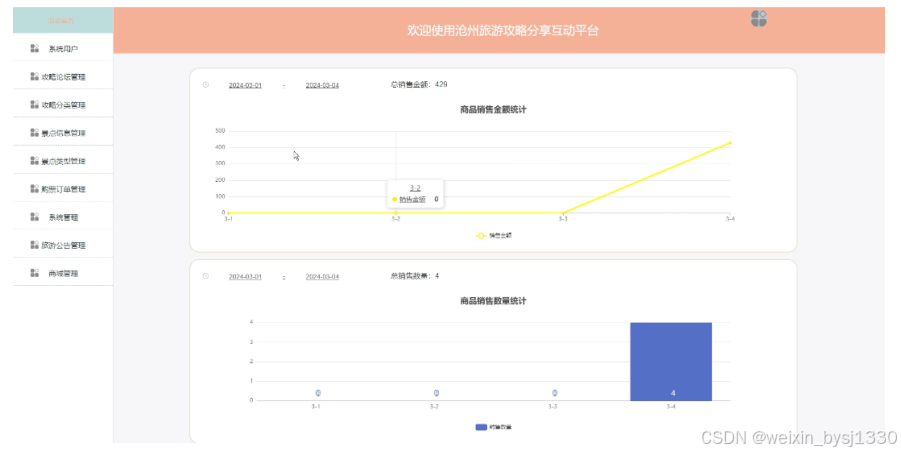Open the 系统管理 menu
Viewport: 901px width, 453px height.
click(x=63, y=217)
